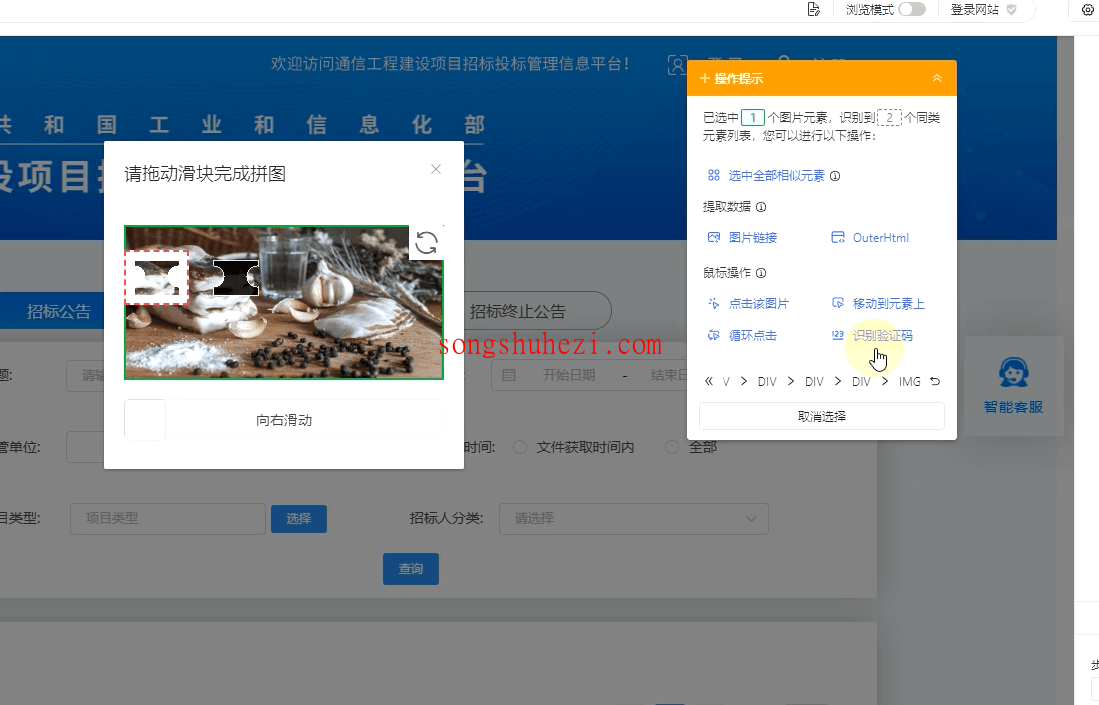
Task: Click the blue 选择 button
Action: 299,519
